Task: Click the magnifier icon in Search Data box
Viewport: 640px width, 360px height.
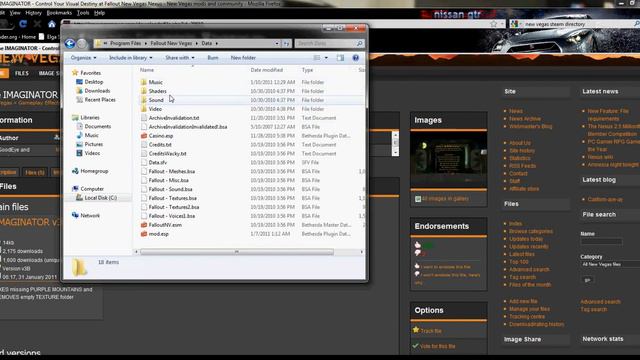Action: pos(360,43)
